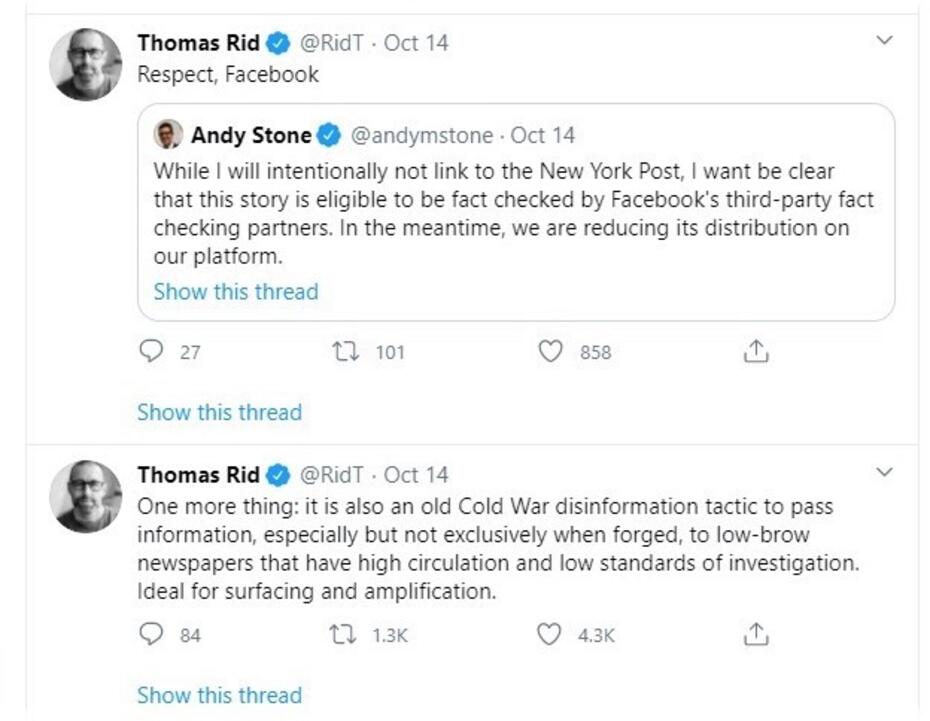
Task: Reply to the Cold War disinformation tweet
Action: 152,634
